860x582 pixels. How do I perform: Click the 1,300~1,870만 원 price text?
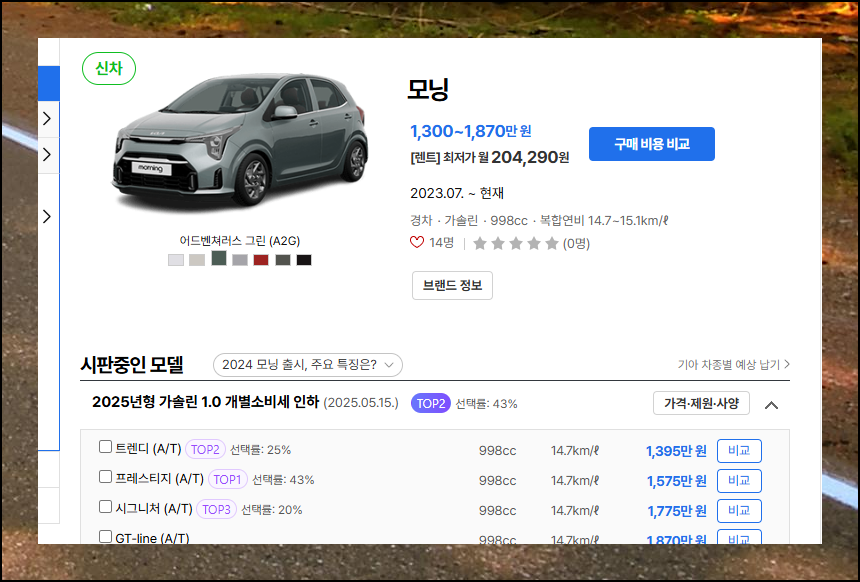coord(471,131)
